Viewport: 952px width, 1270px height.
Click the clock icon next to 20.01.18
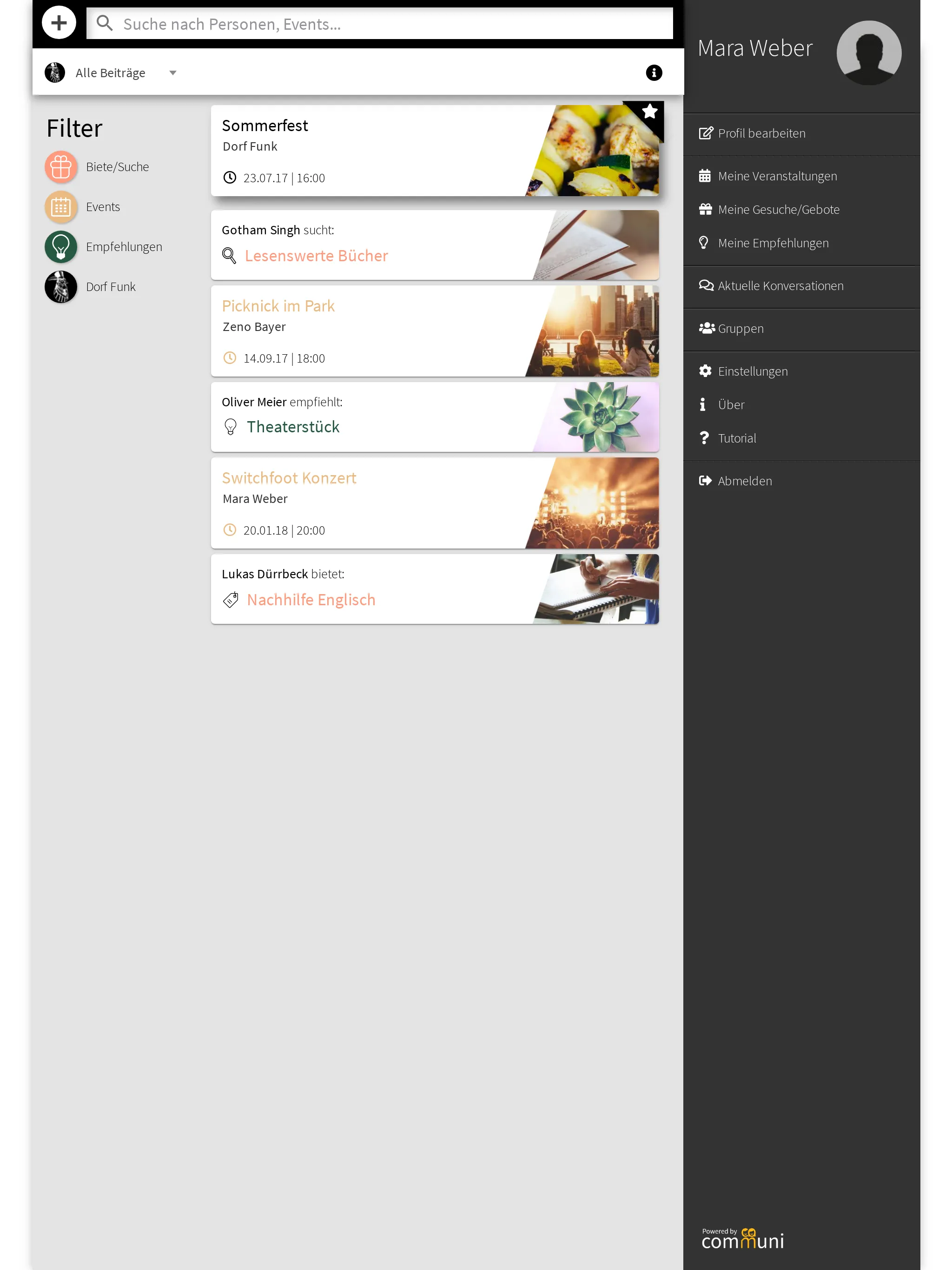[230, 530]
